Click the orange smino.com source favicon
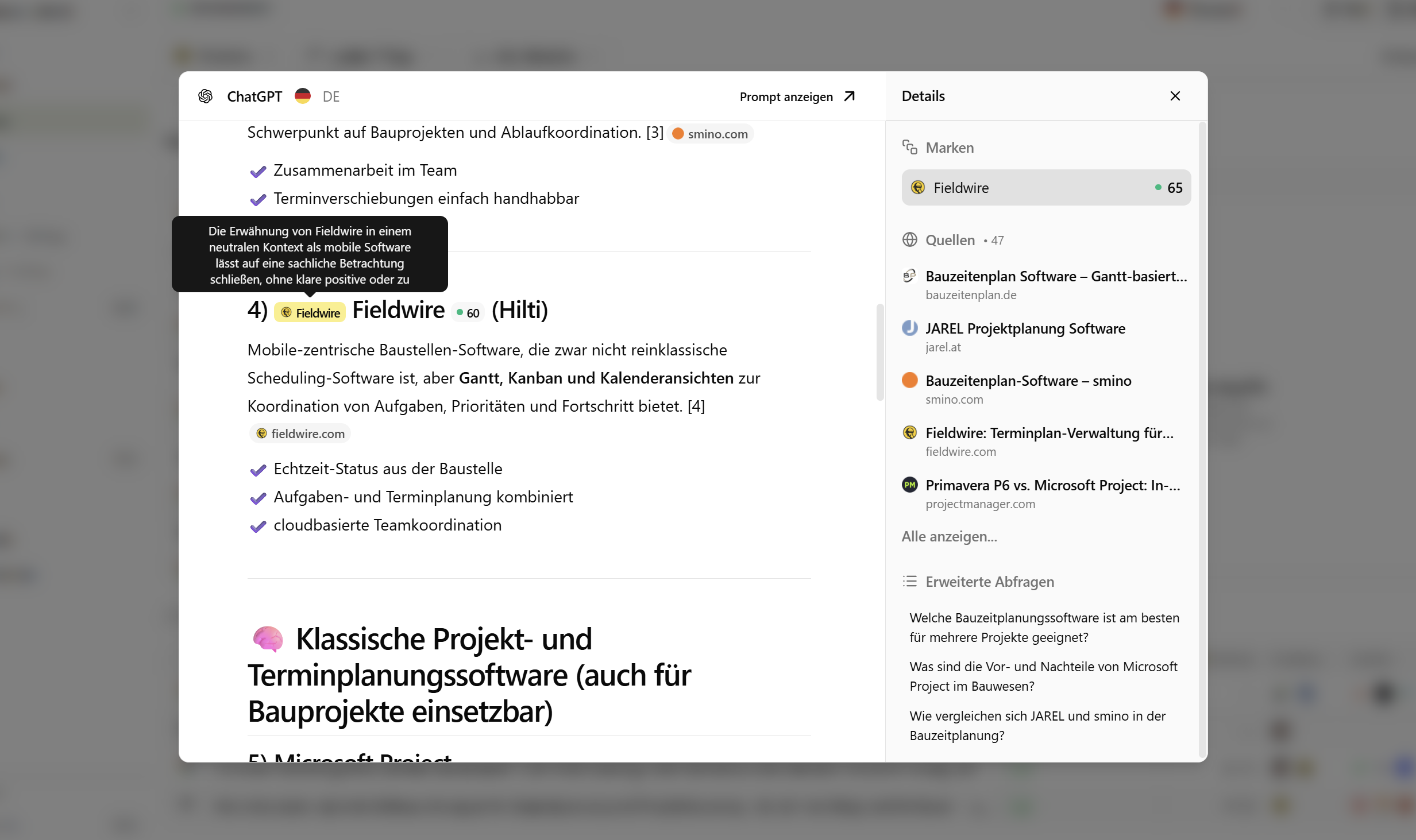 (909, 380)
